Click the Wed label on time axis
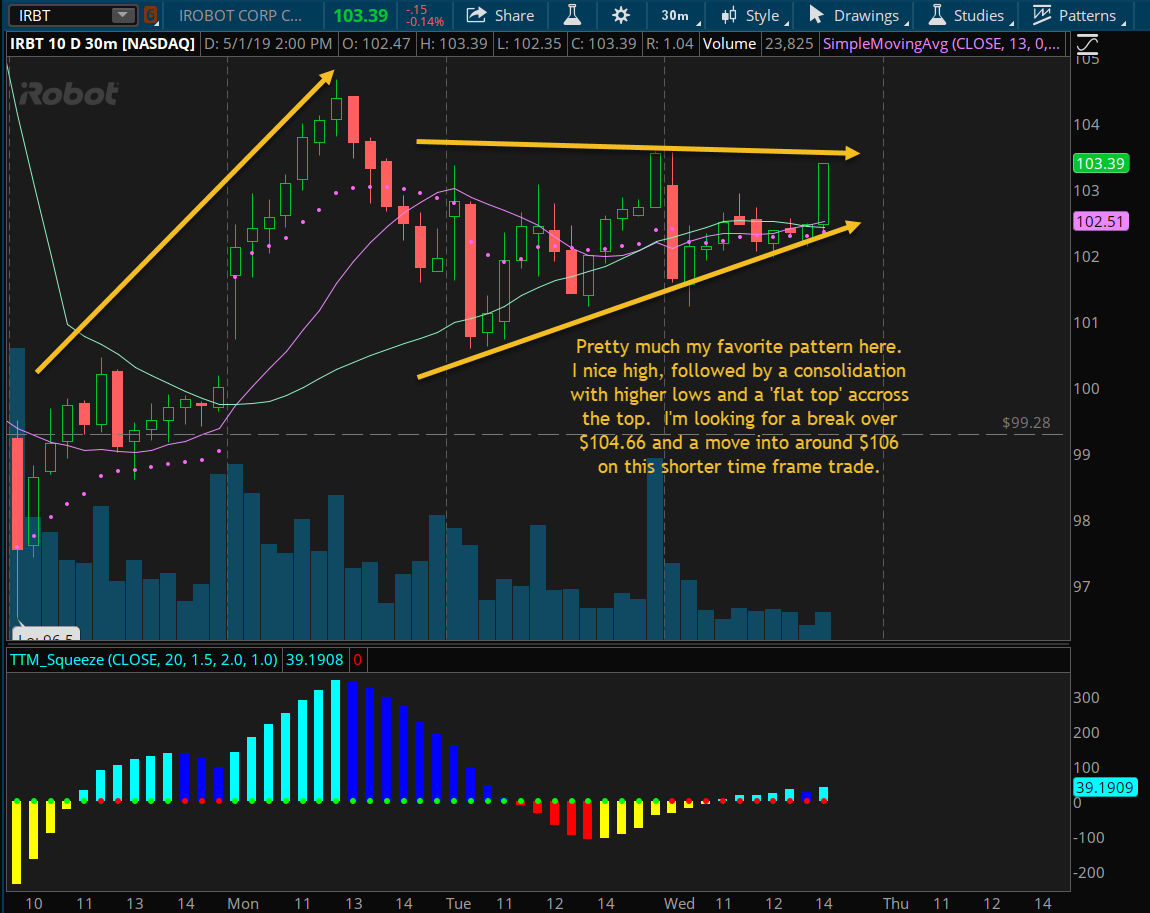The width and height of the screenshot is (1150, 913). 679,903
